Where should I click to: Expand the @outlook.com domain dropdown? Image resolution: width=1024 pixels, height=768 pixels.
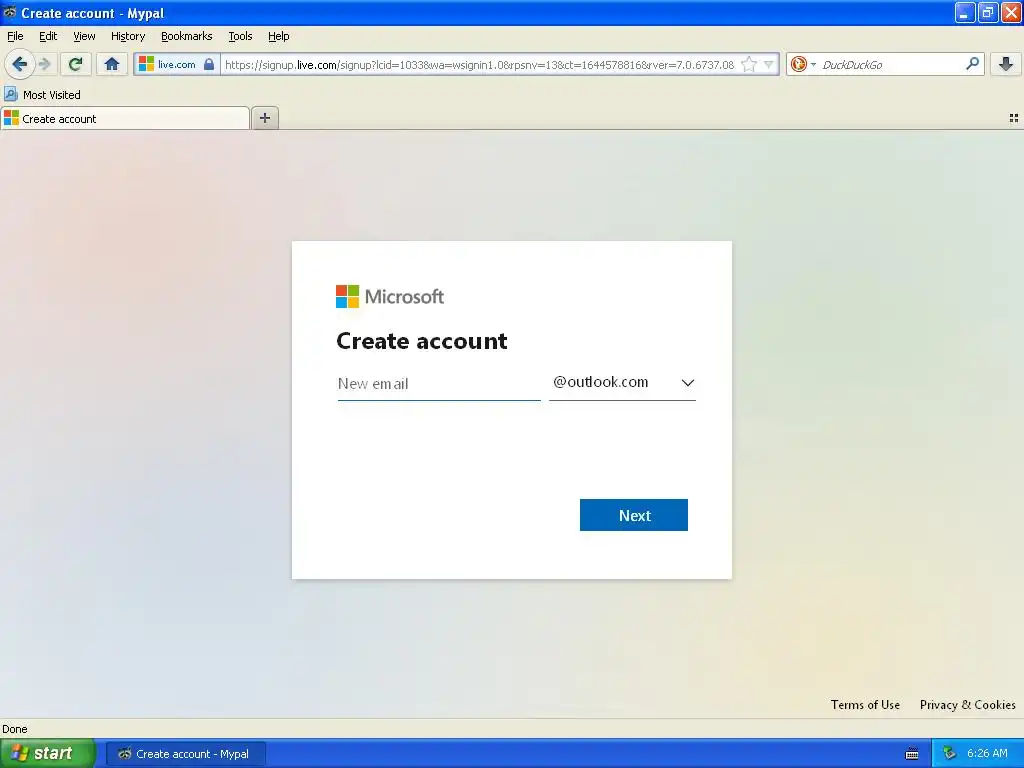pyautogui.click(x=622, y=383)
